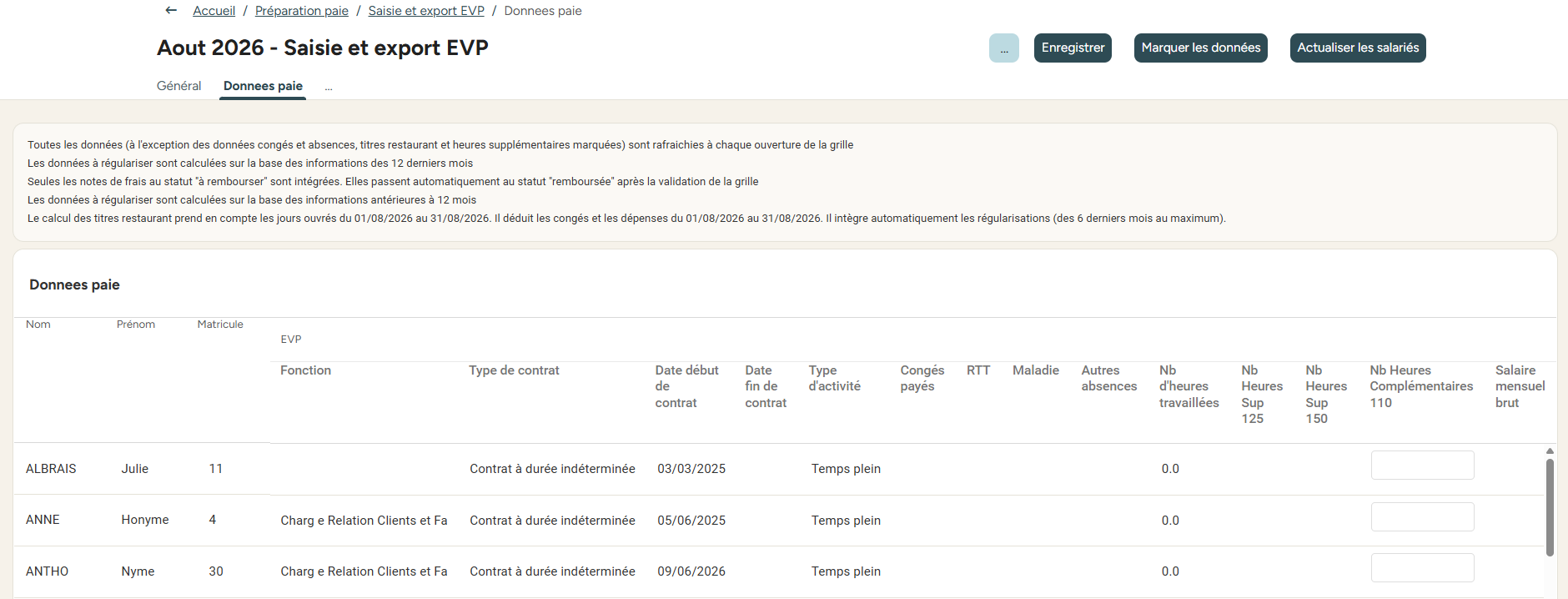1568x599 pixels.
Task: Click contract start date 05/06/2025
Action: (x=691, y=521)
